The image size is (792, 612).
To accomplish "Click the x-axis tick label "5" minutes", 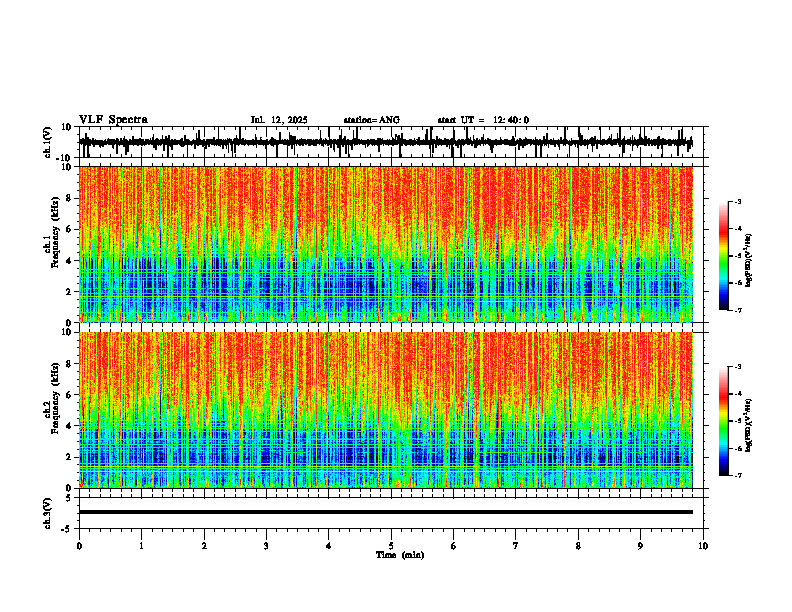I will (391, 546).
